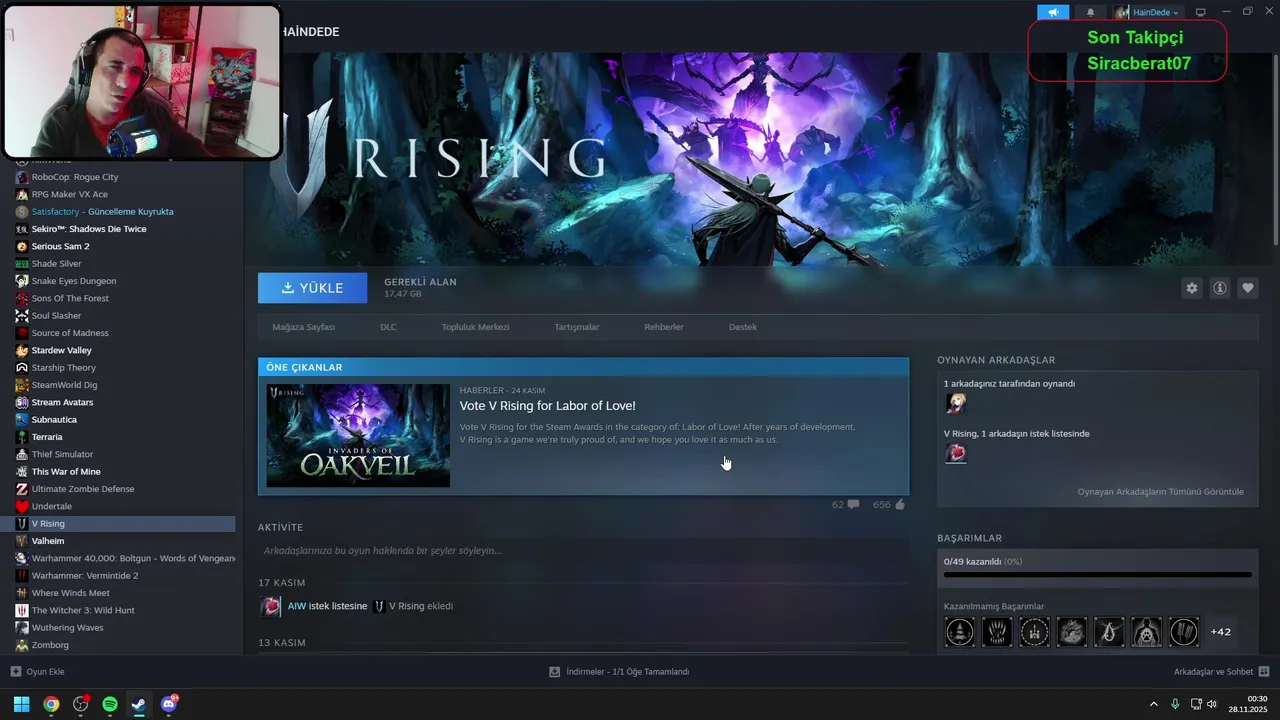The height and width of the screenshot is (720, 1280).
Task: Select Zomborg in library list
Action: (50, 645)
